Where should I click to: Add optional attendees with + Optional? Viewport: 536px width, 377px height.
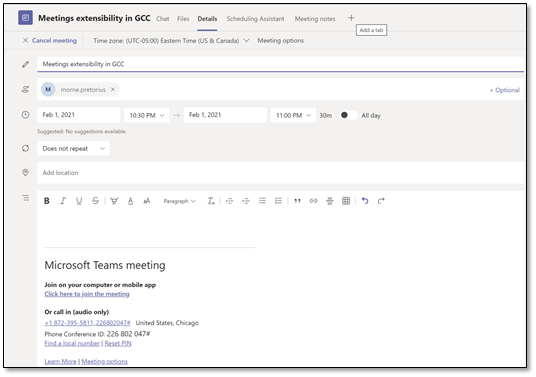coord(505,90)
